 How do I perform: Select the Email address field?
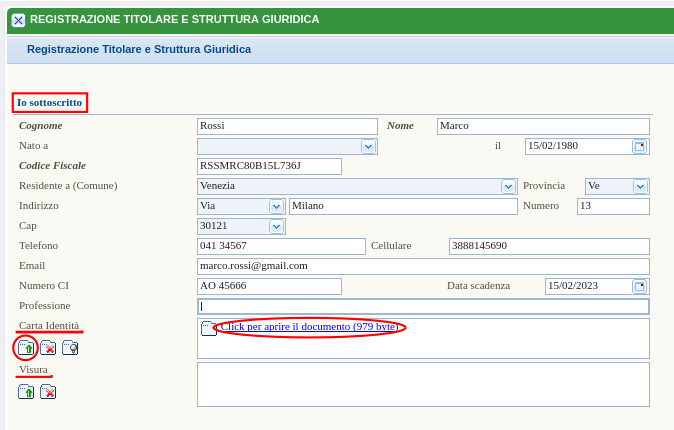[x=423, y=266]
